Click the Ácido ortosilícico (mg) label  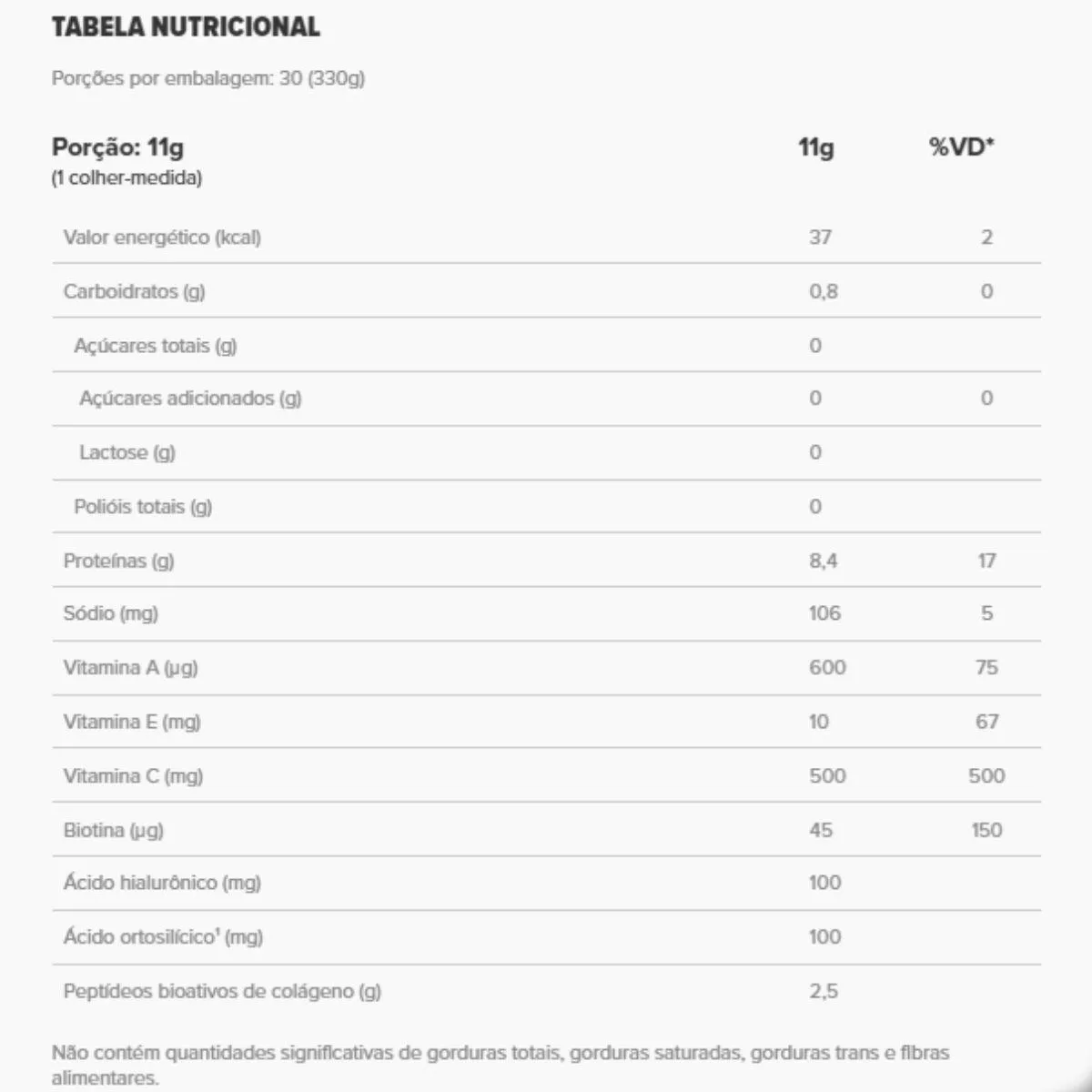(x=163, y=936)
